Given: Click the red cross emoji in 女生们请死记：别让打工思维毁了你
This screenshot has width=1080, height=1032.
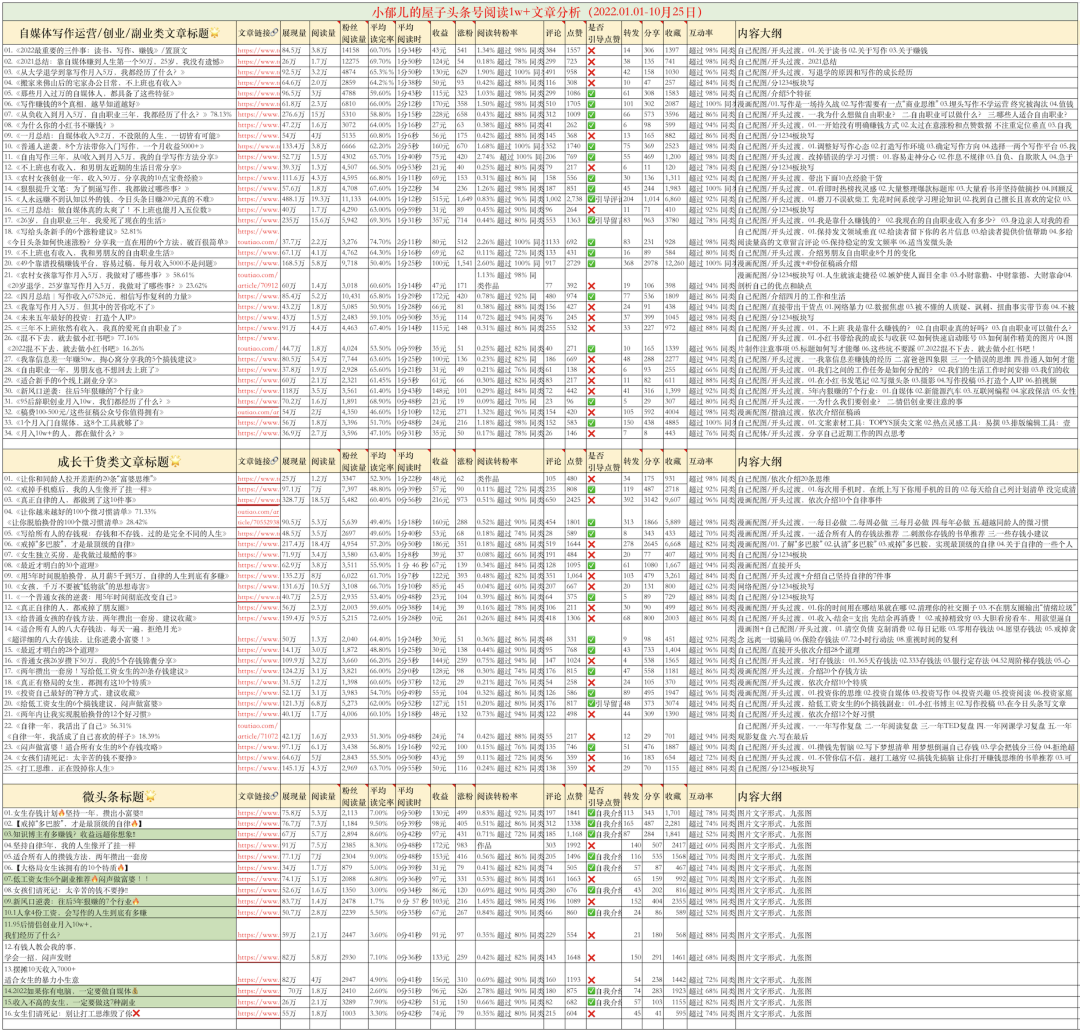Looking at the screenshot, I should click(136, 1013).
